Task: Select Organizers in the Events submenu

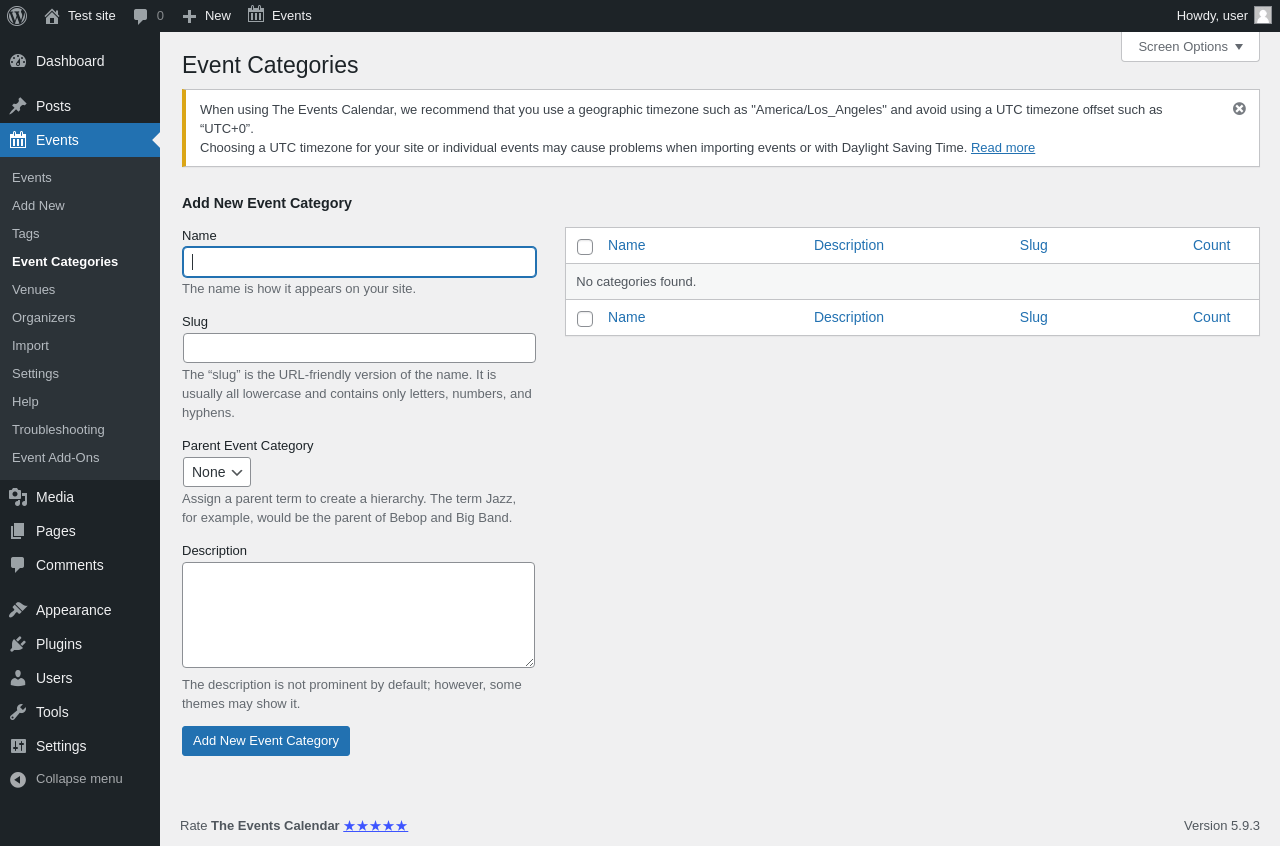Action: (44, 317)
